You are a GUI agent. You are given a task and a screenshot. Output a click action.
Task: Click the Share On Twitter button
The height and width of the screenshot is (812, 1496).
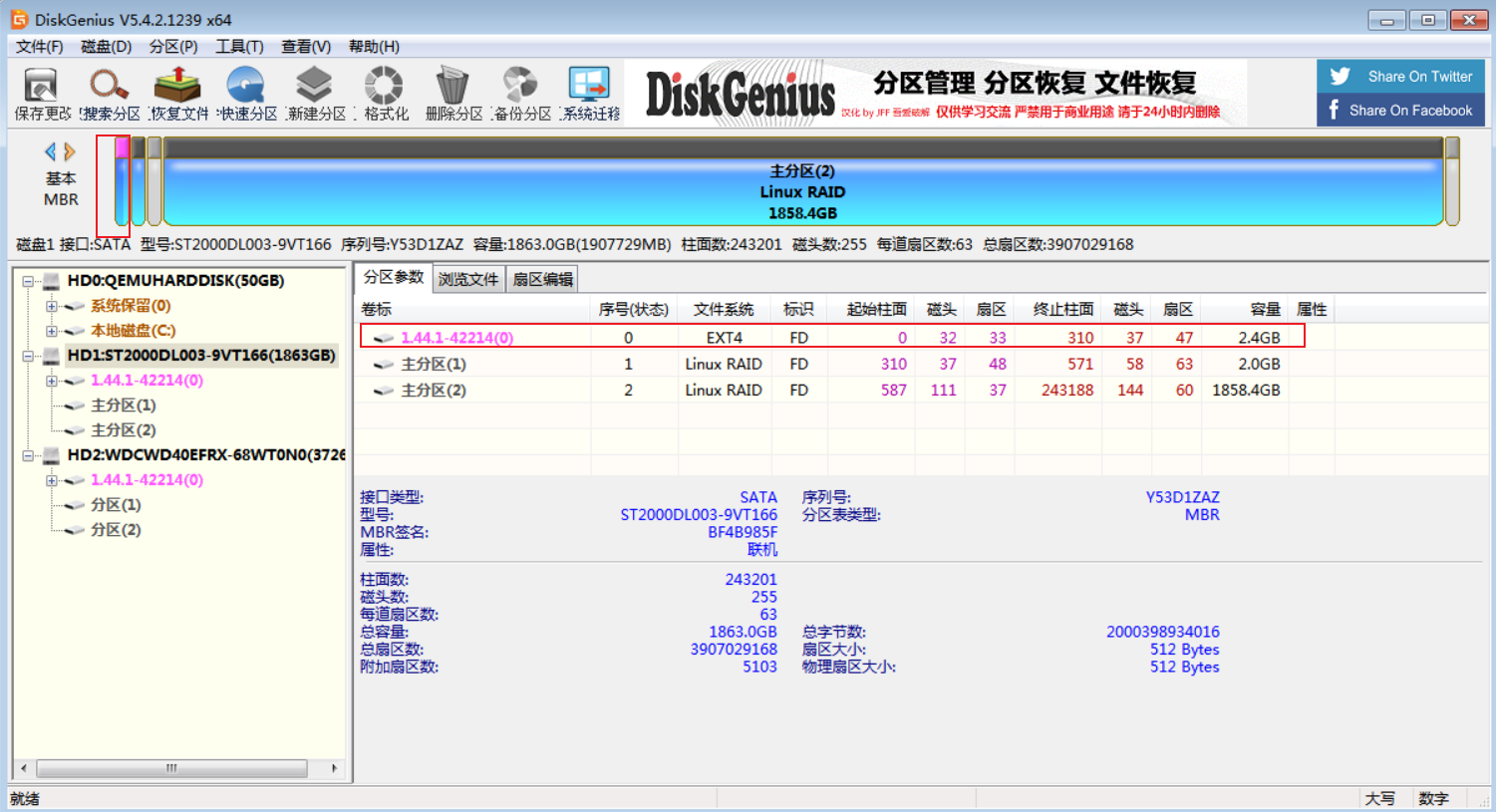pos(1400,77)
